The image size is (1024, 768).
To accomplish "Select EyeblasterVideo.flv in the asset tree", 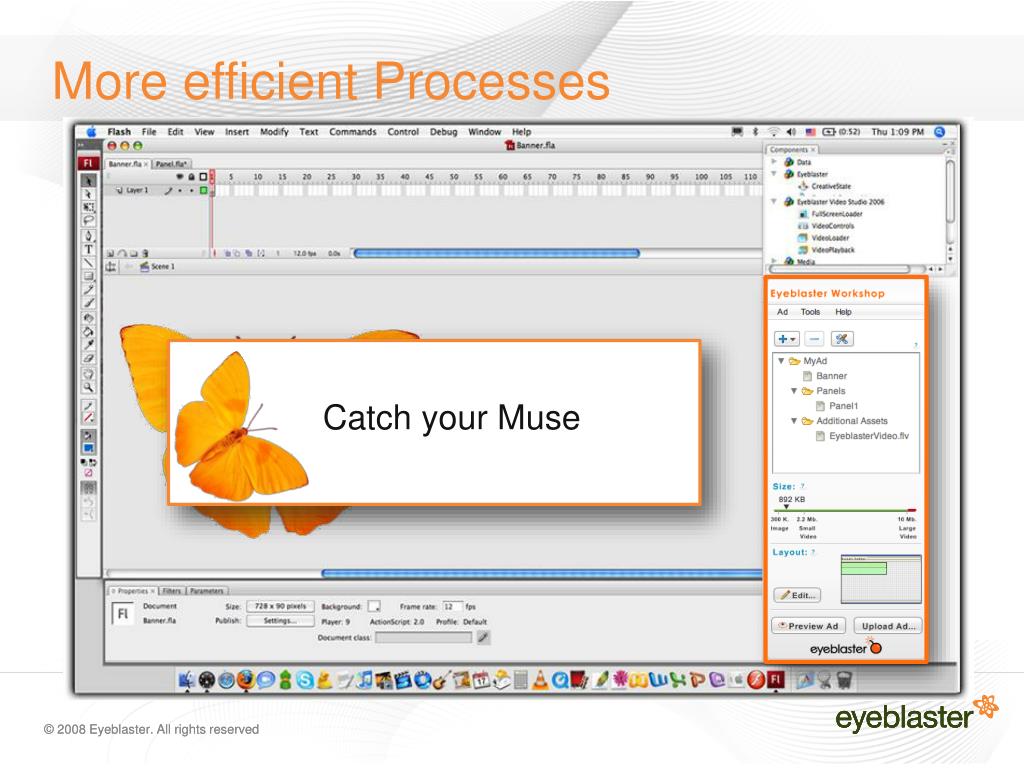I will (869, 436).
